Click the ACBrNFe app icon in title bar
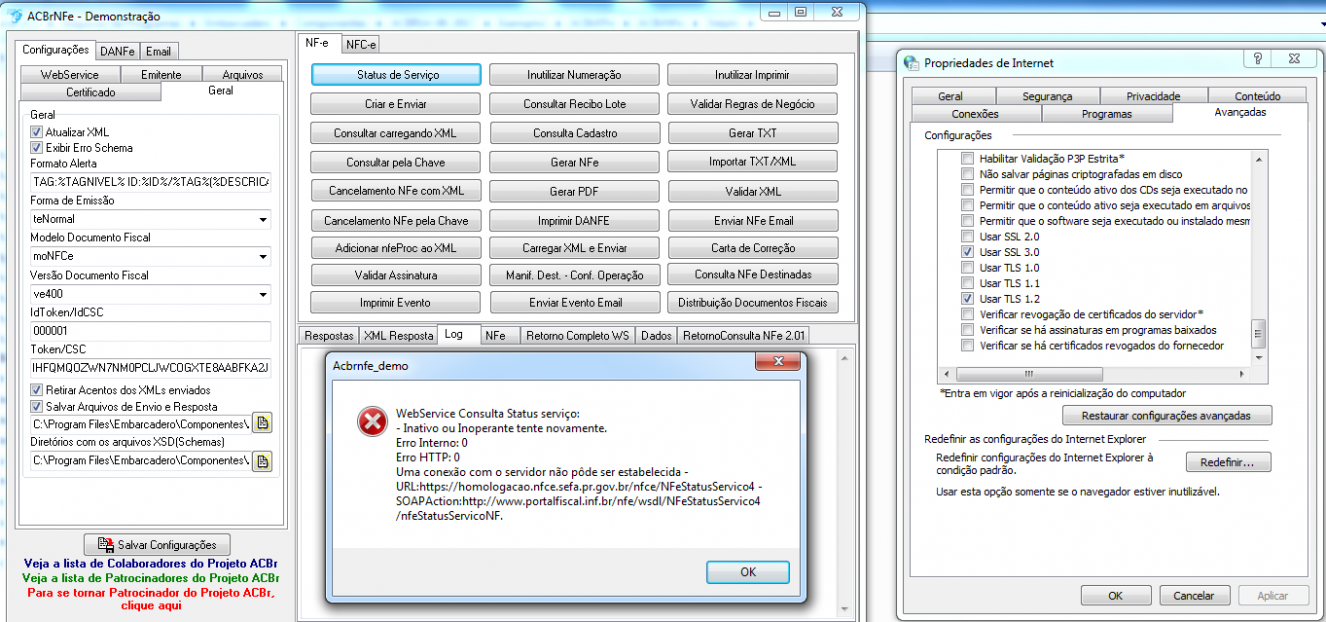Image resolution: width=1326 pixels, height=622 pixels. point(16,16)
